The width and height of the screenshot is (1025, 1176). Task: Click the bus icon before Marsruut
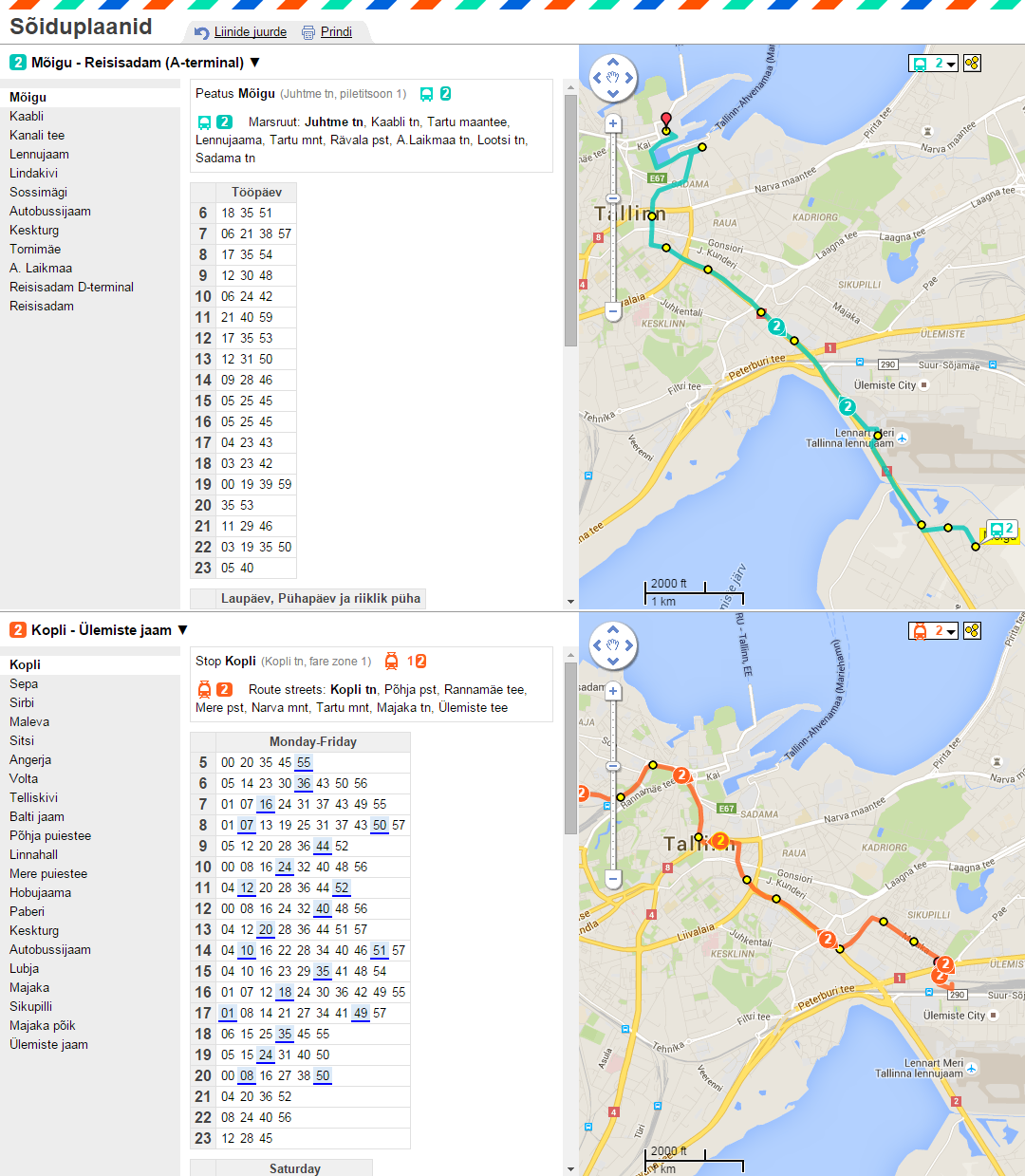(x=204, y=122)
